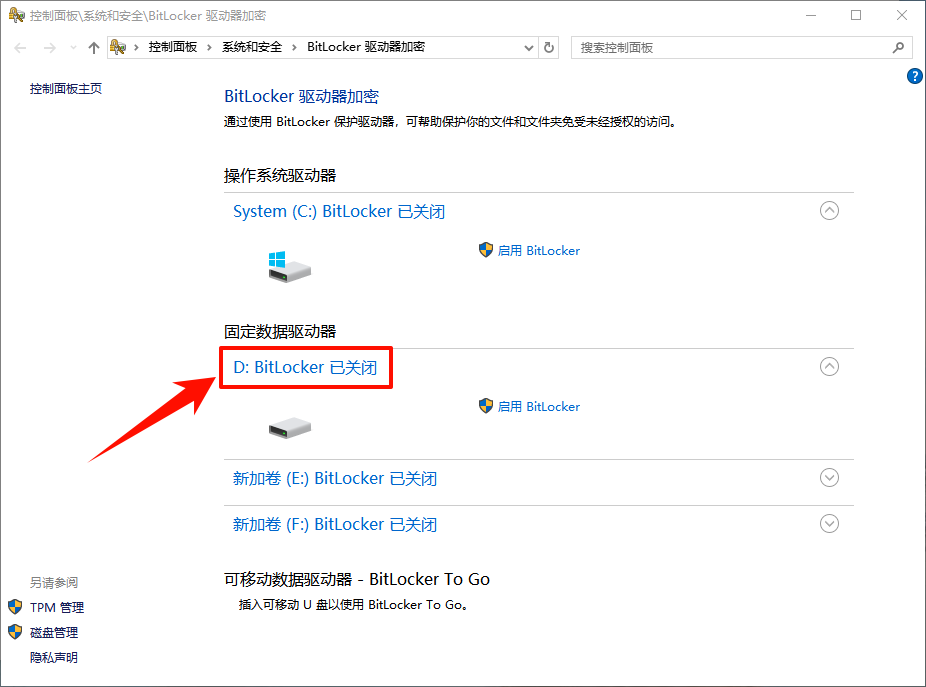Go up one level with Up arrow
This screenshot has width=926, height=687.
(93, 48)
